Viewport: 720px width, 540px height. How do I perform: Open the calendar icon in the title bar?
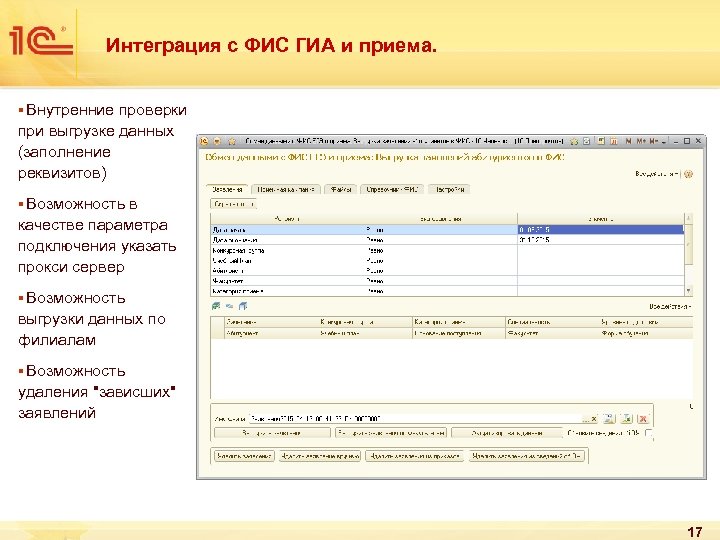(613, 141)
